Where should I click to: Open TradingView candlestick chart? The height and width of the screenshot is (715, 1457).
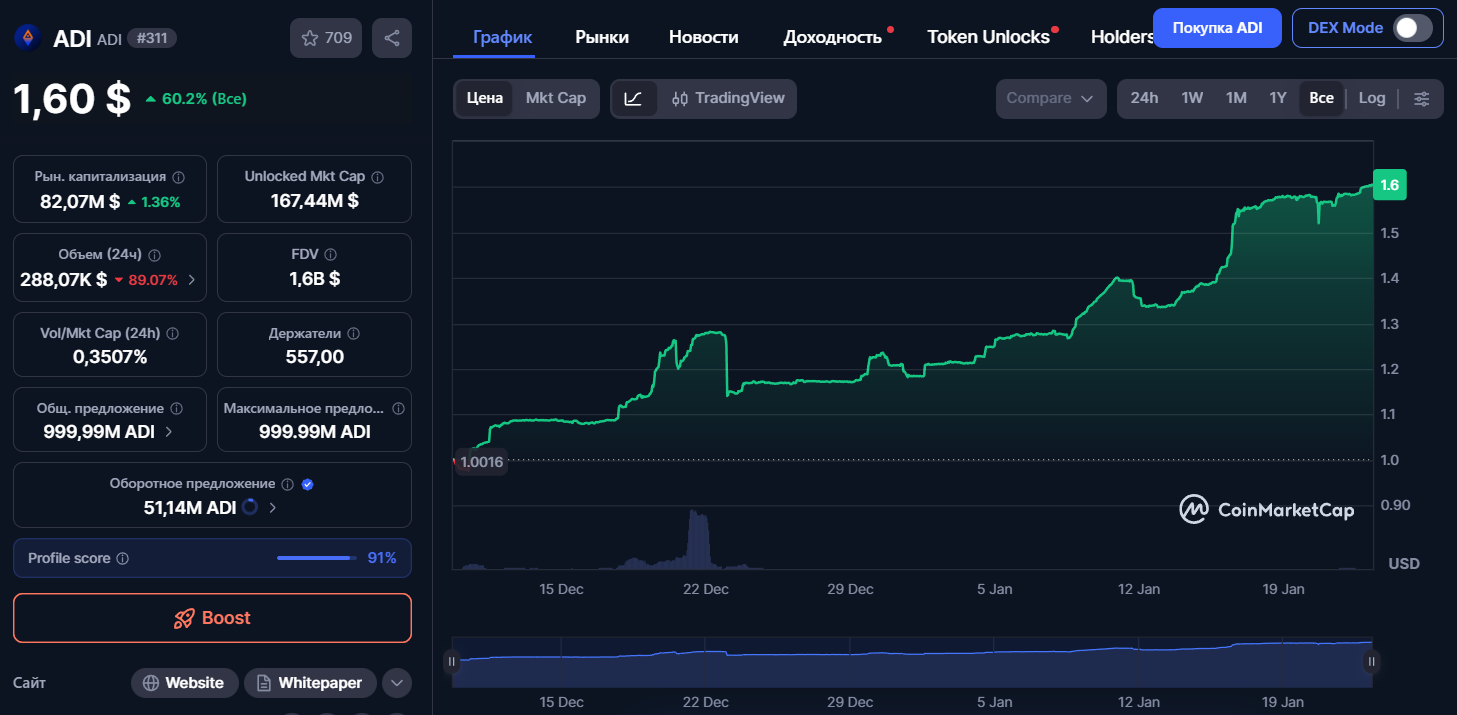[x=728, y=99]
